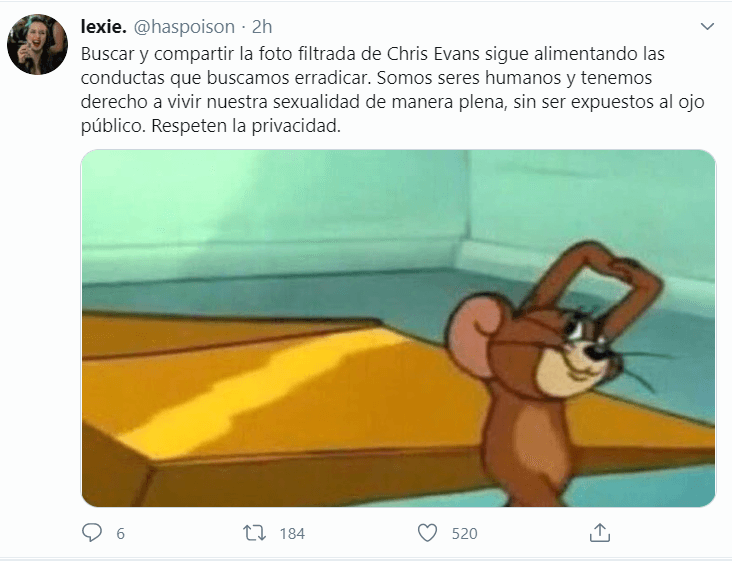Open the share tweet upload icon
The height and width of the screenshot is (561, 732).
point(600,533)
